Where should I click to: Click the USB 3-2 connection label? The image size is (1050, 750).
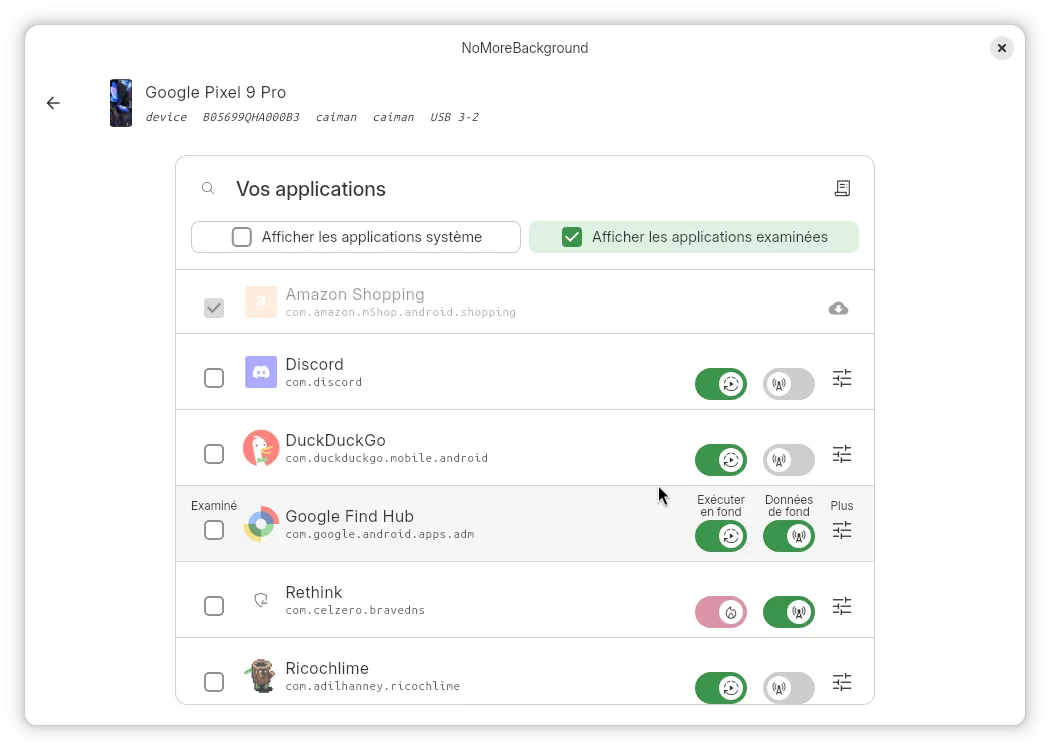(454, 117)
